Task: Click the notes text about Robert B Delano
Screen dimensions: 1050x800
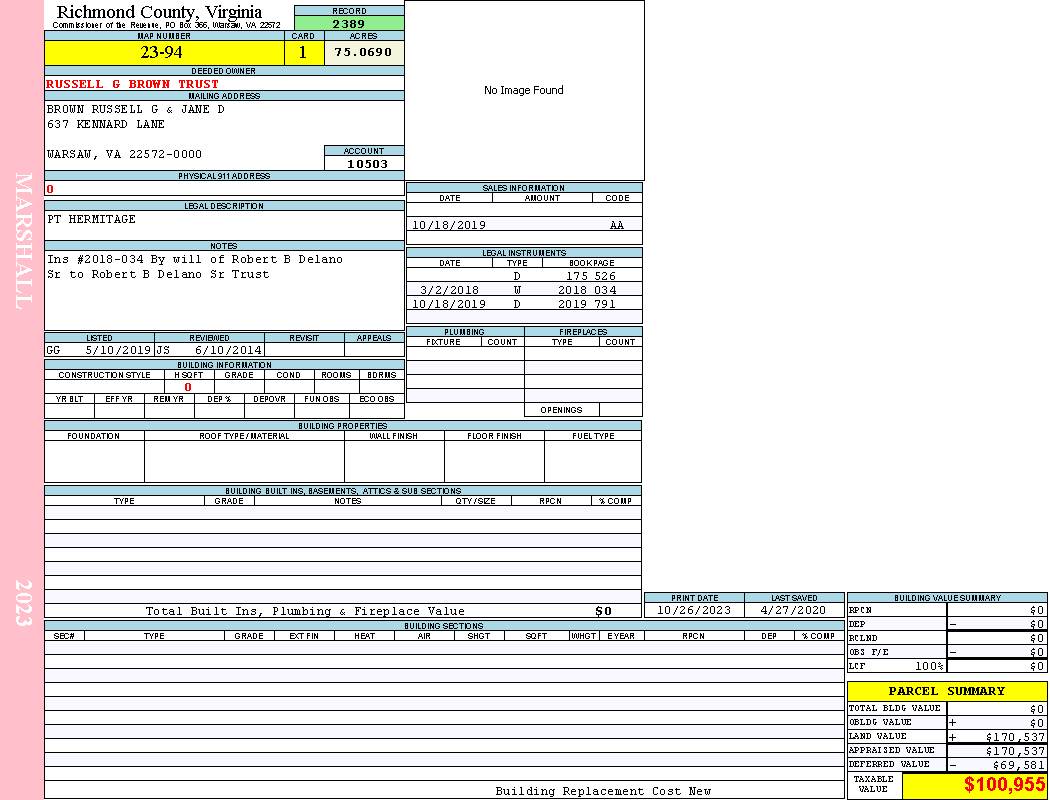Action: tap(194, 266)
